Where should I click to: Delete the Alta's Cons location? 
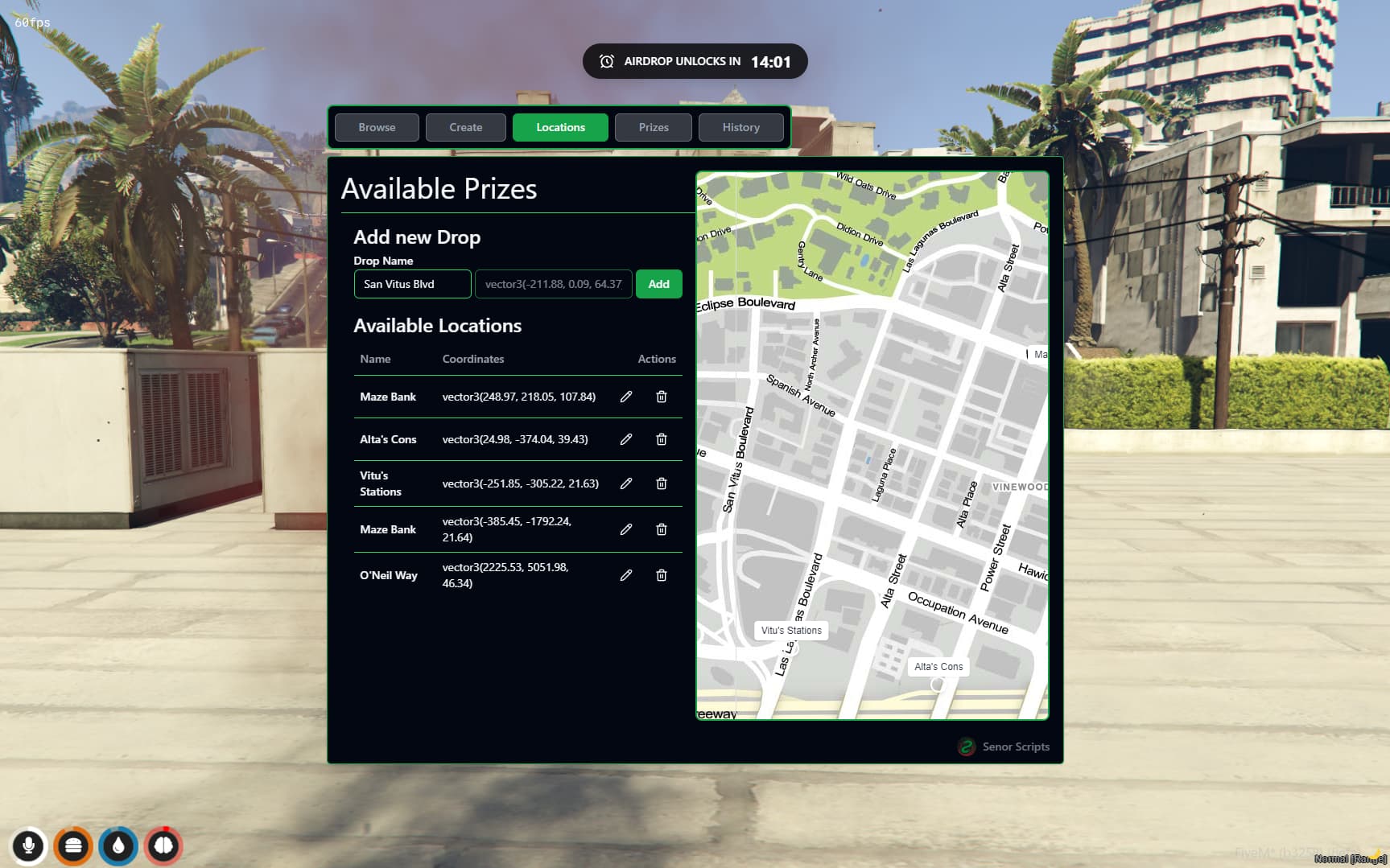tap(662, 439)
